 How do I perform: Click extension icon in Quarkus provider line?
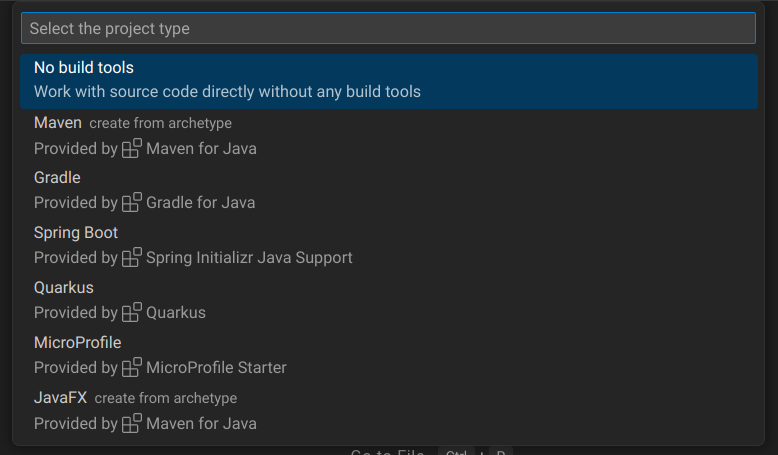131,313
